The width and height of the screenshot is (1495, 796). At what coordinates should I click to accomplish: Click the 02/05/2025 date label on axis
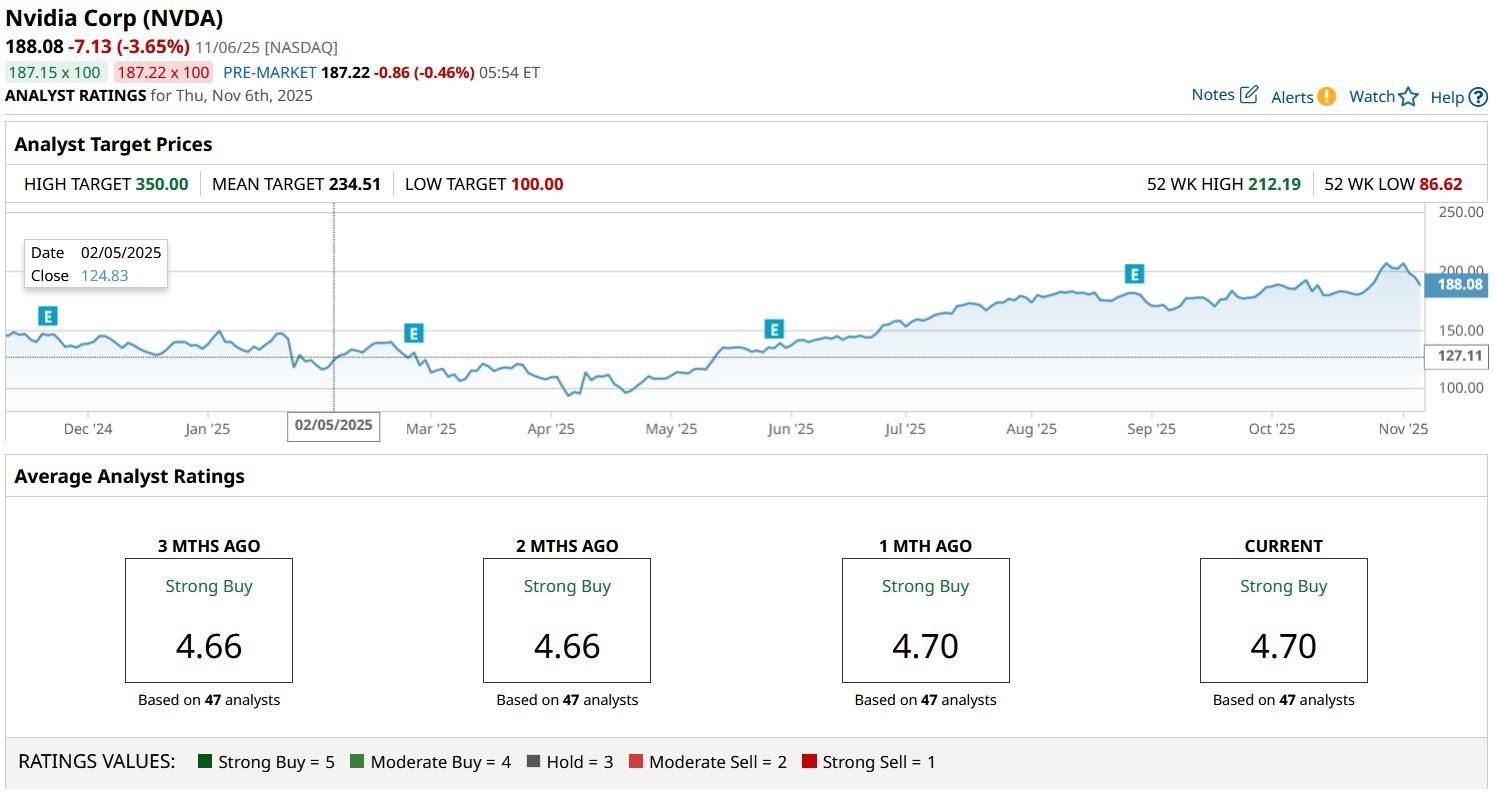click(x=333, y=425)
